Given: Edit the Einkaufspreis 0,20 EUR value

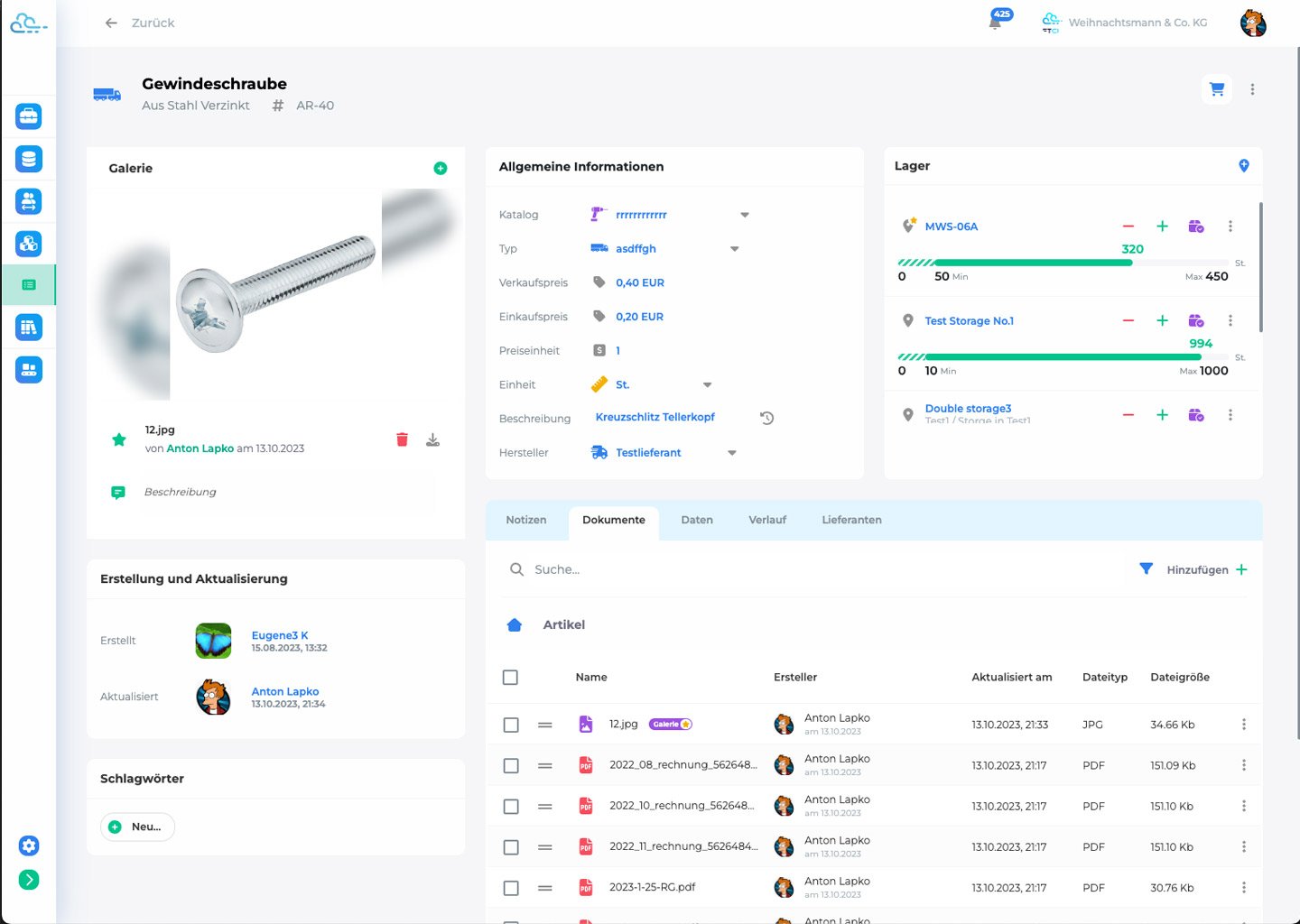Looking at the screenshot, I should point(639,317).
